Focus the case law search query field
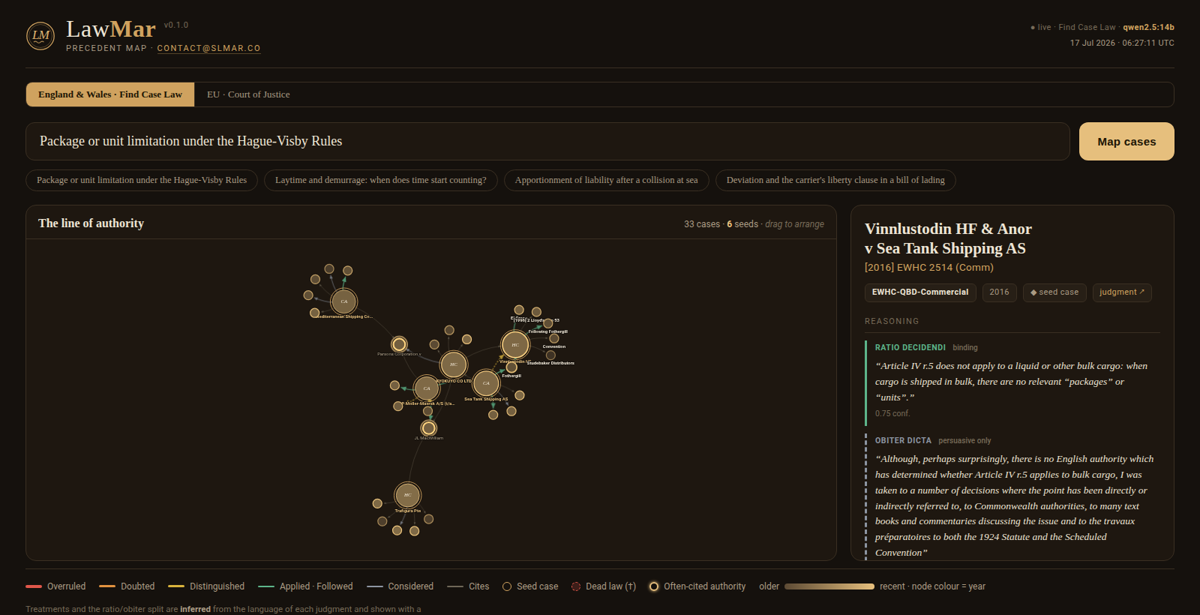Screen dimensions: 1200x615 pyautogui.click(x=548, y=141)
